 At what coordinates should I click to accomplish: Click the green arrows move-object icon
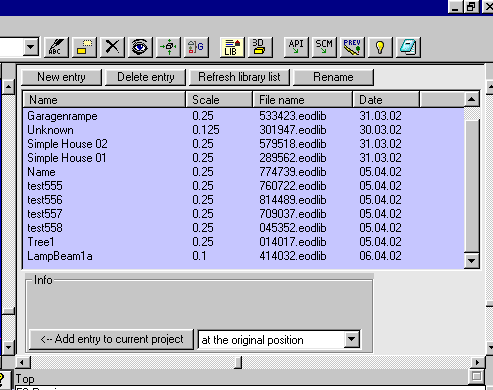tap(168, 47)
